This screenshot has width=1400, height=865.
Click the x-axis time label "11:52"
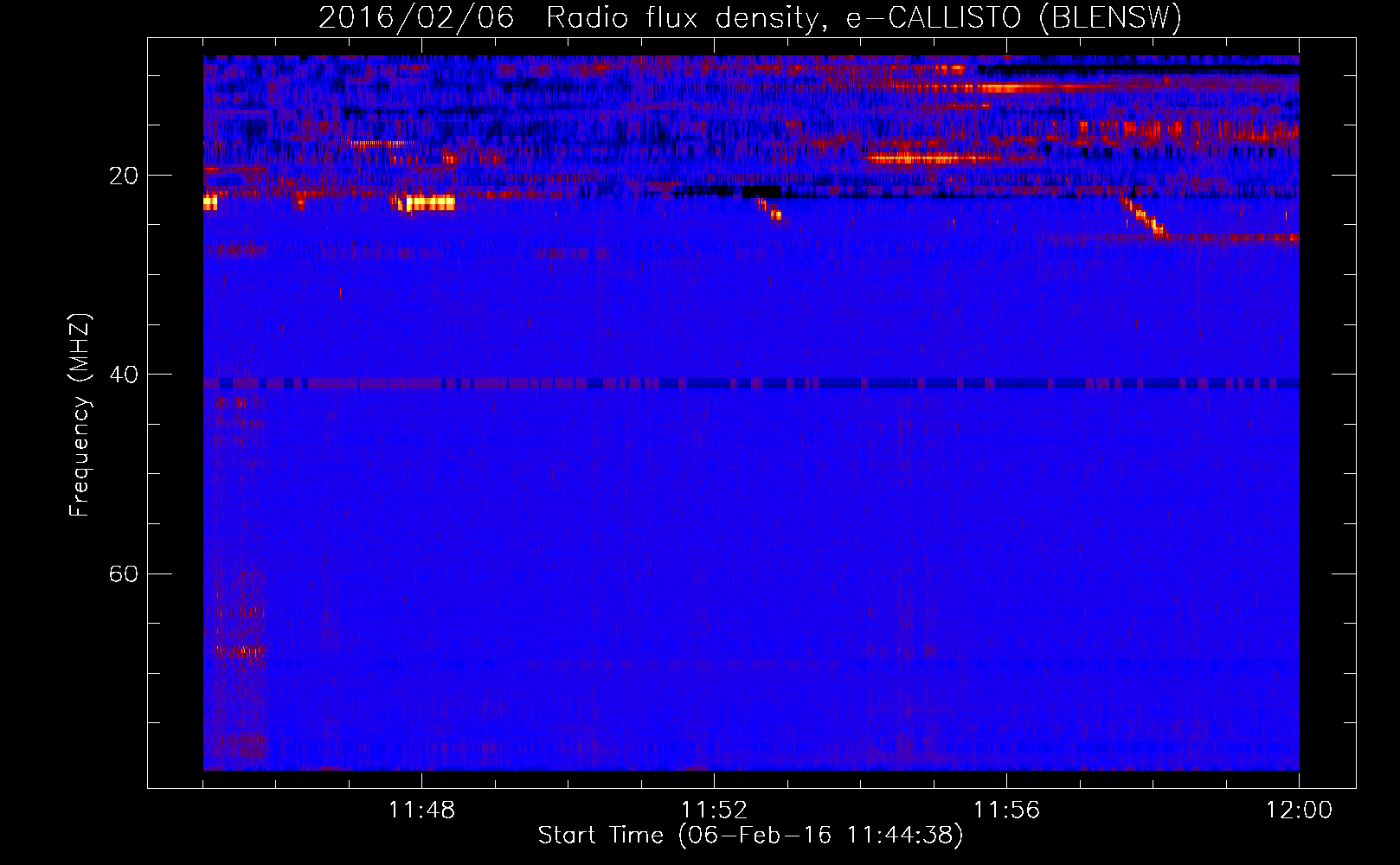coord(714,811)
